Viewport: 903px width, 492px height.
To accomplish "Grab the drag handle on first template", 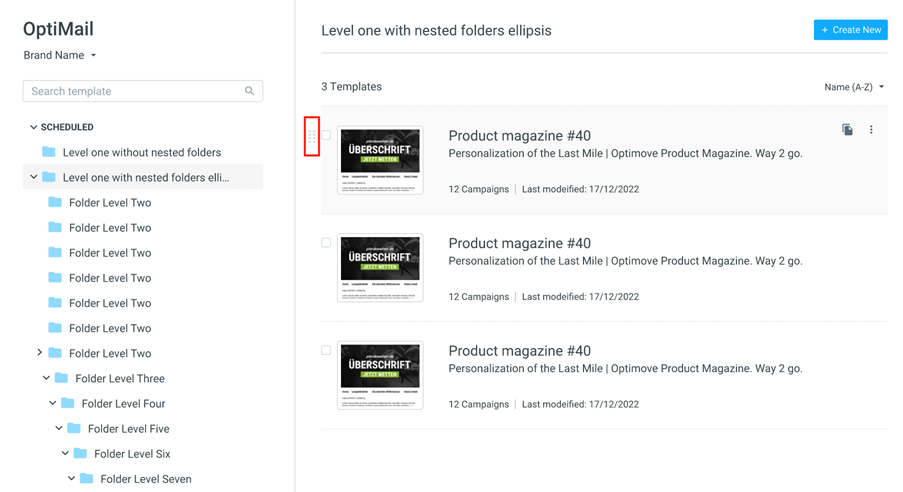I will point(312,137).
